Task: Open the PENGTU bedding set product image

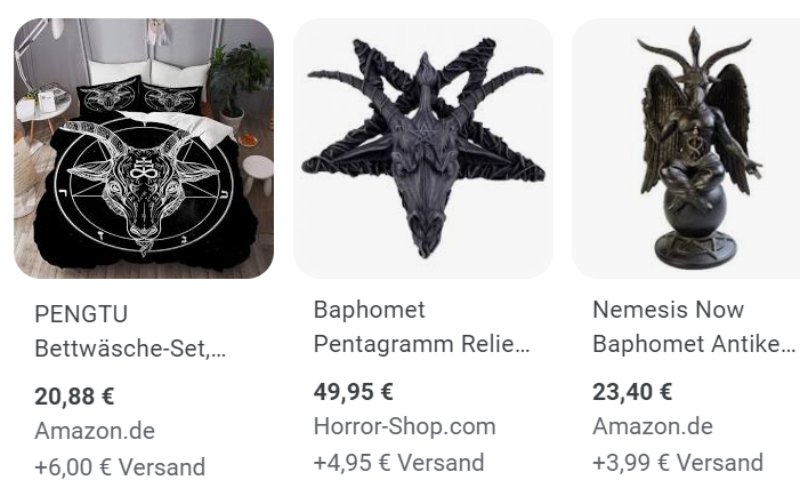Action: click(x=144, y=149)
